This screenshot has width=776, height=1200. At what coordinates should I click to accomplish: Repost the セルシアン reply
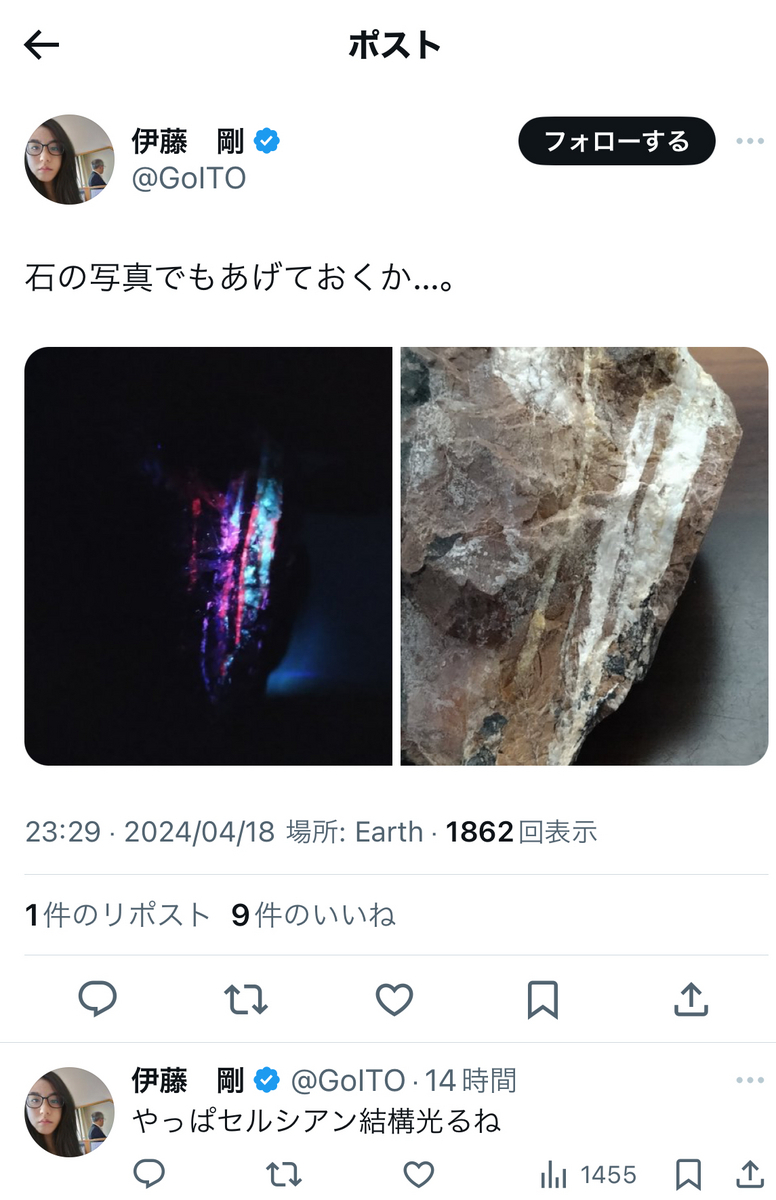[x=283, y=1173]
